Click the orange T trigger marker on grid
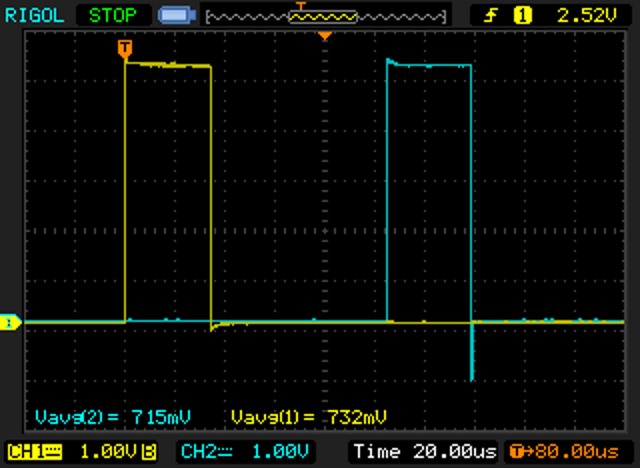This screenshot has height=468, width=640. [124, 47]
